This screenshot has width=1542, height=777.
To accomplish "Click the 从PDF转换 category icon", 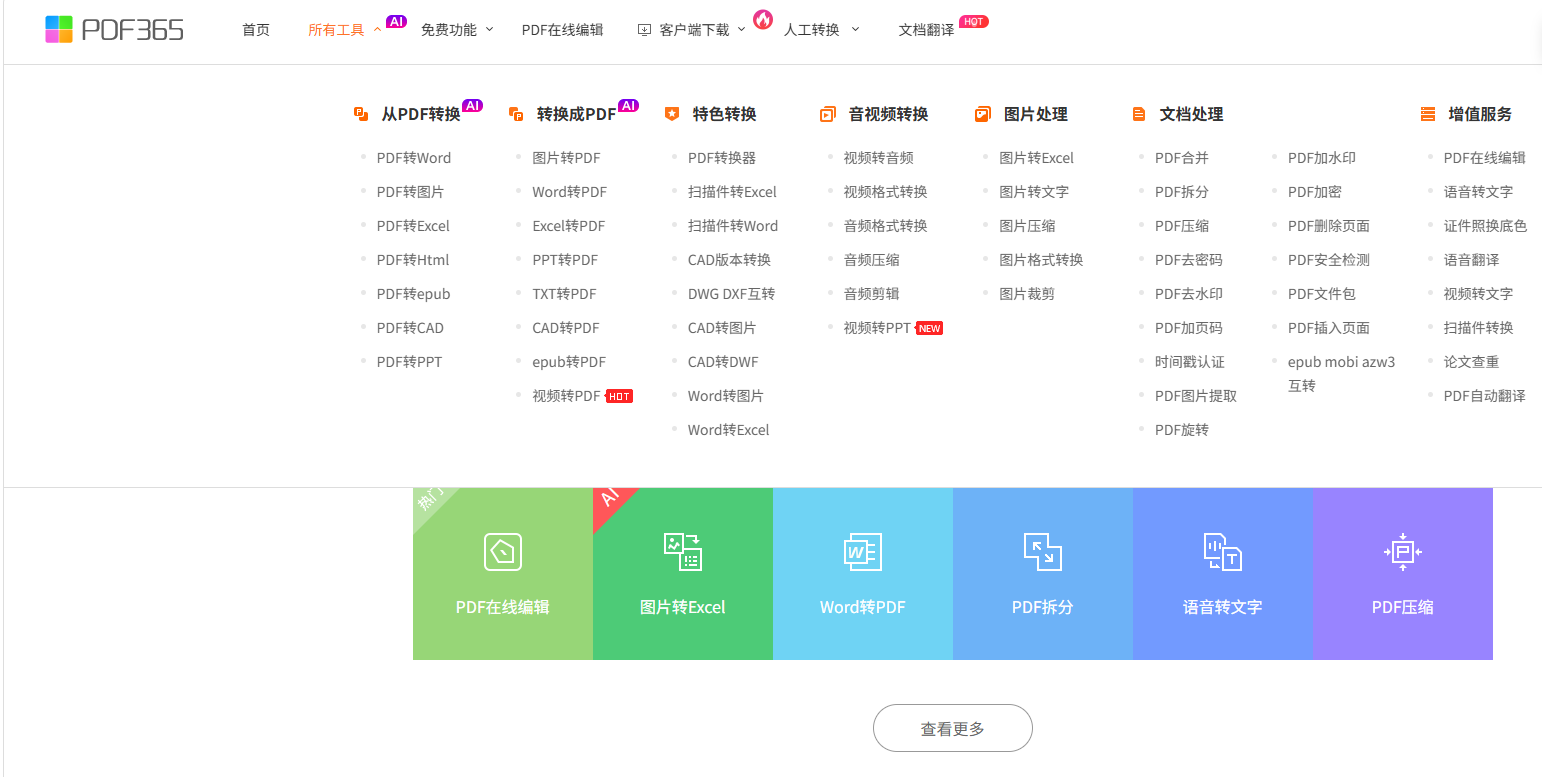I will 361,114.
